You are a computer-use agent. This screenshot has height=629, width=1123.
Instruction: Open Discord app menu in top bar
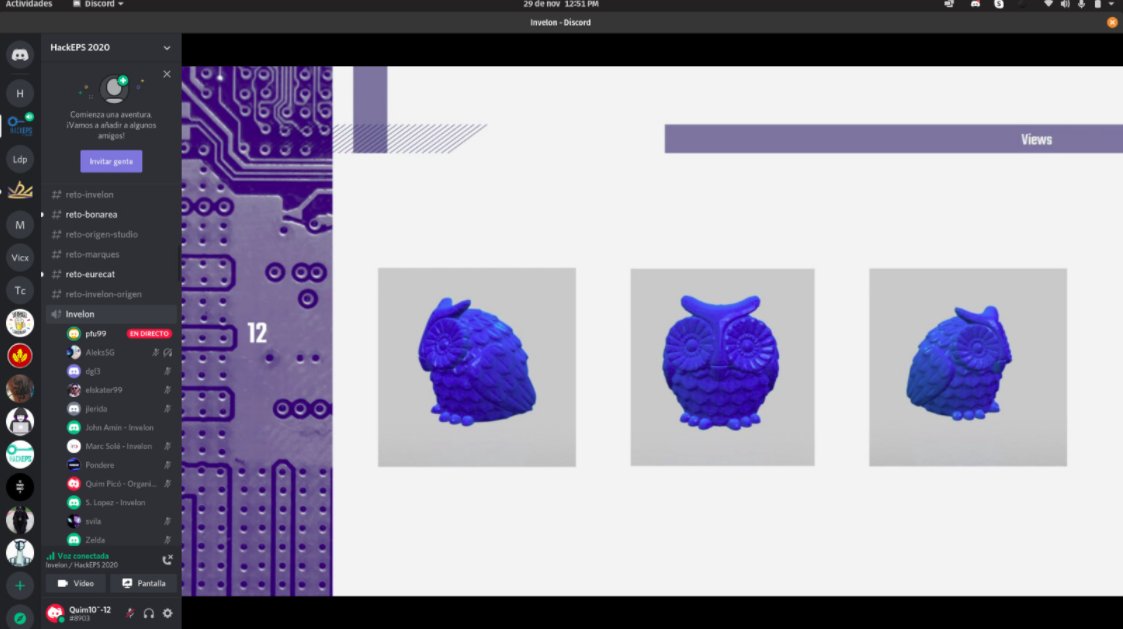pyautogui.click(x=98, y=4)
